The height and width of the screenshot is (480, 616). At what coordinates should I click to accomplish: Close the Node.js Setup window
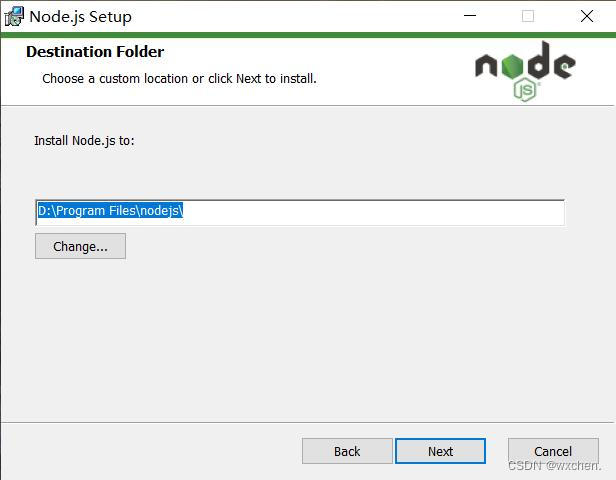point(587,16)
